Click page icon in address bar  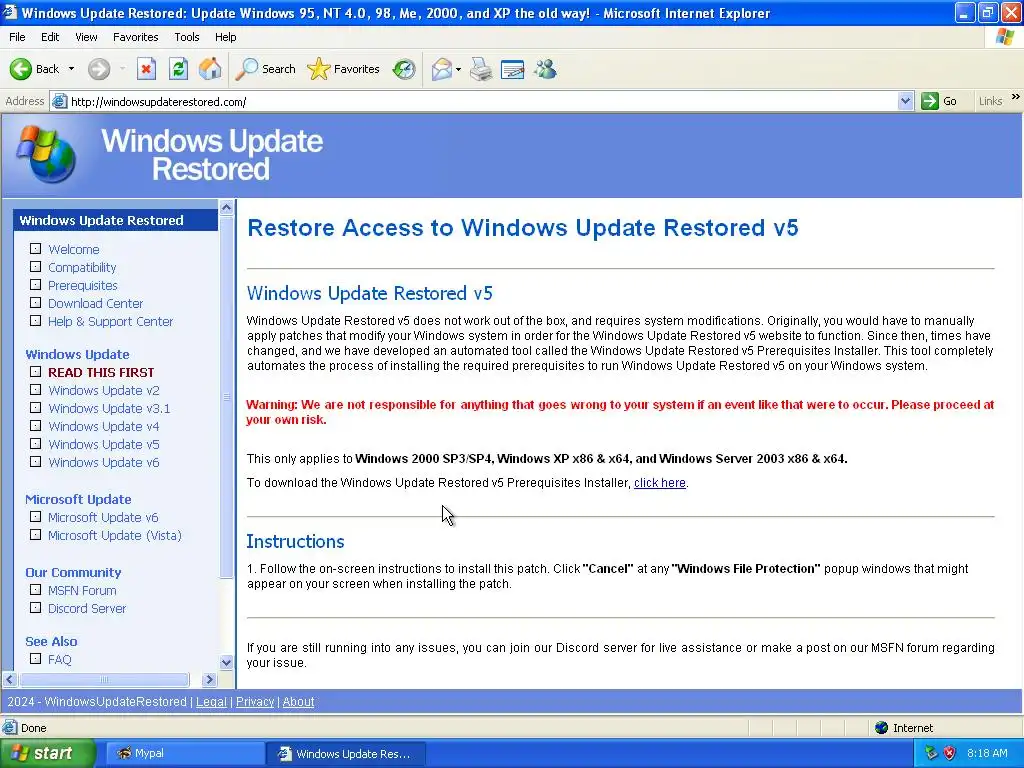click(59, 101)
